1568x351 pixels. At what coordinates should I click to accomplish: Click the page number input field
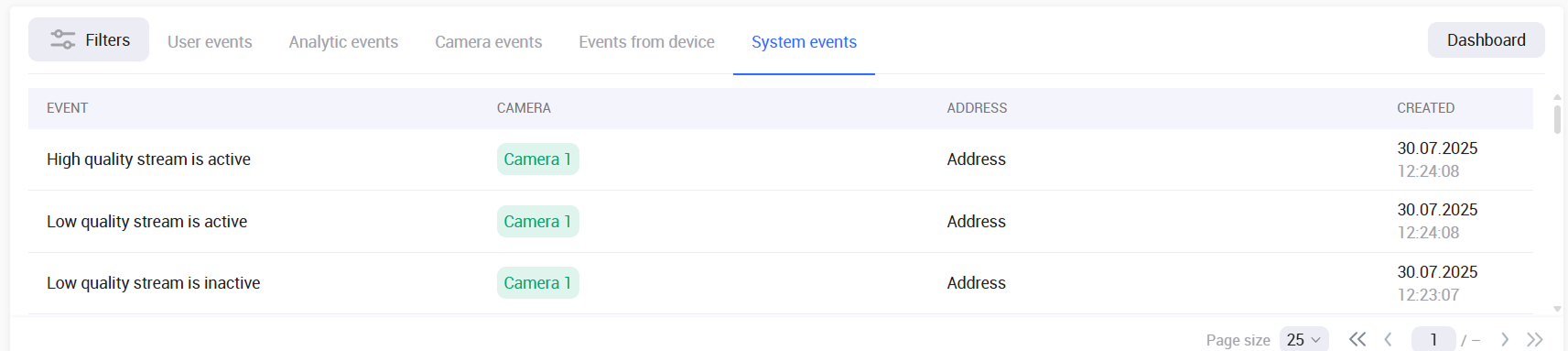[1433, 339]
